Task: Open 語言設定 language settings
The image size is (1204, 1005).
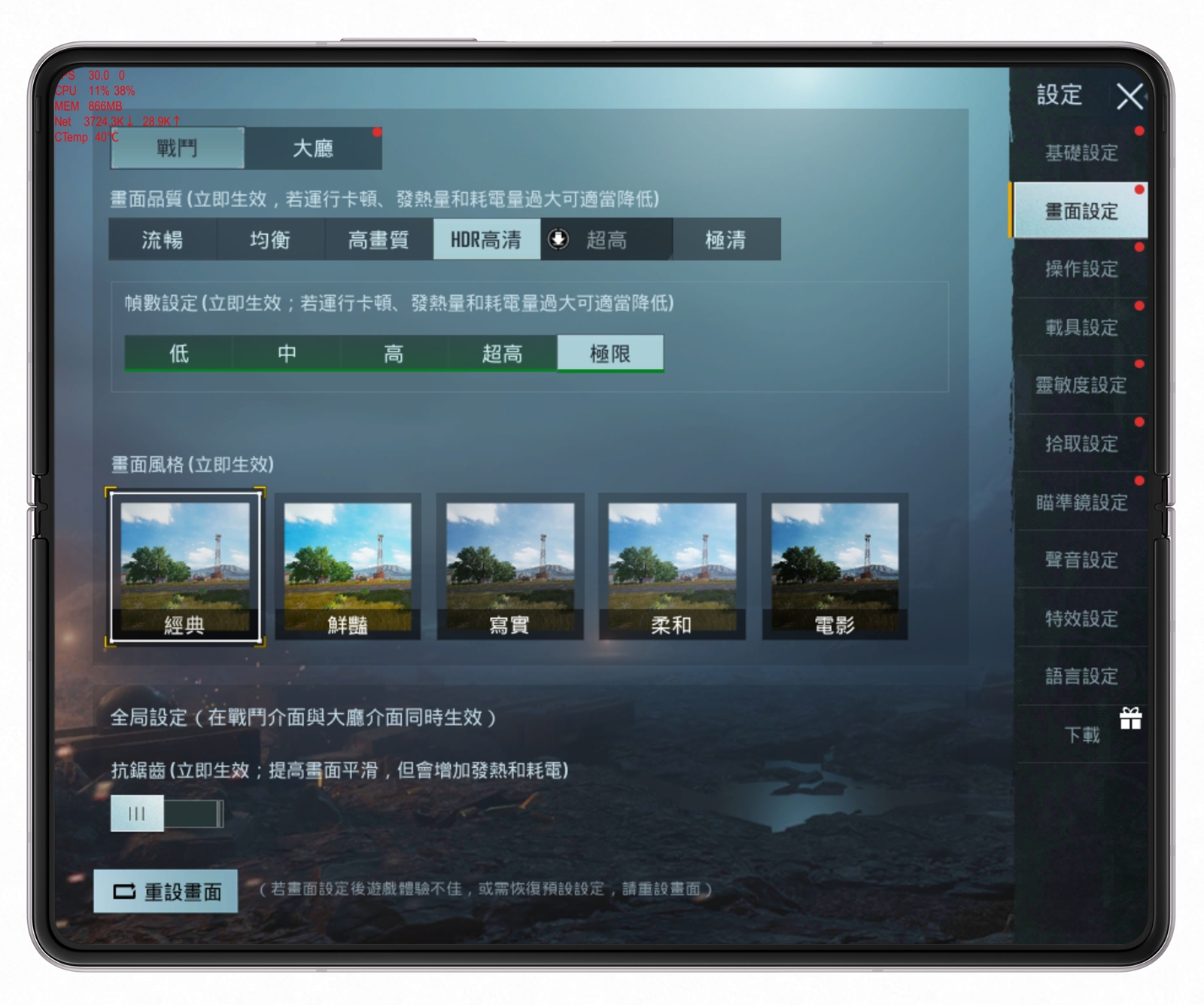Action: pyautogui.click(x=1081, y=676)
